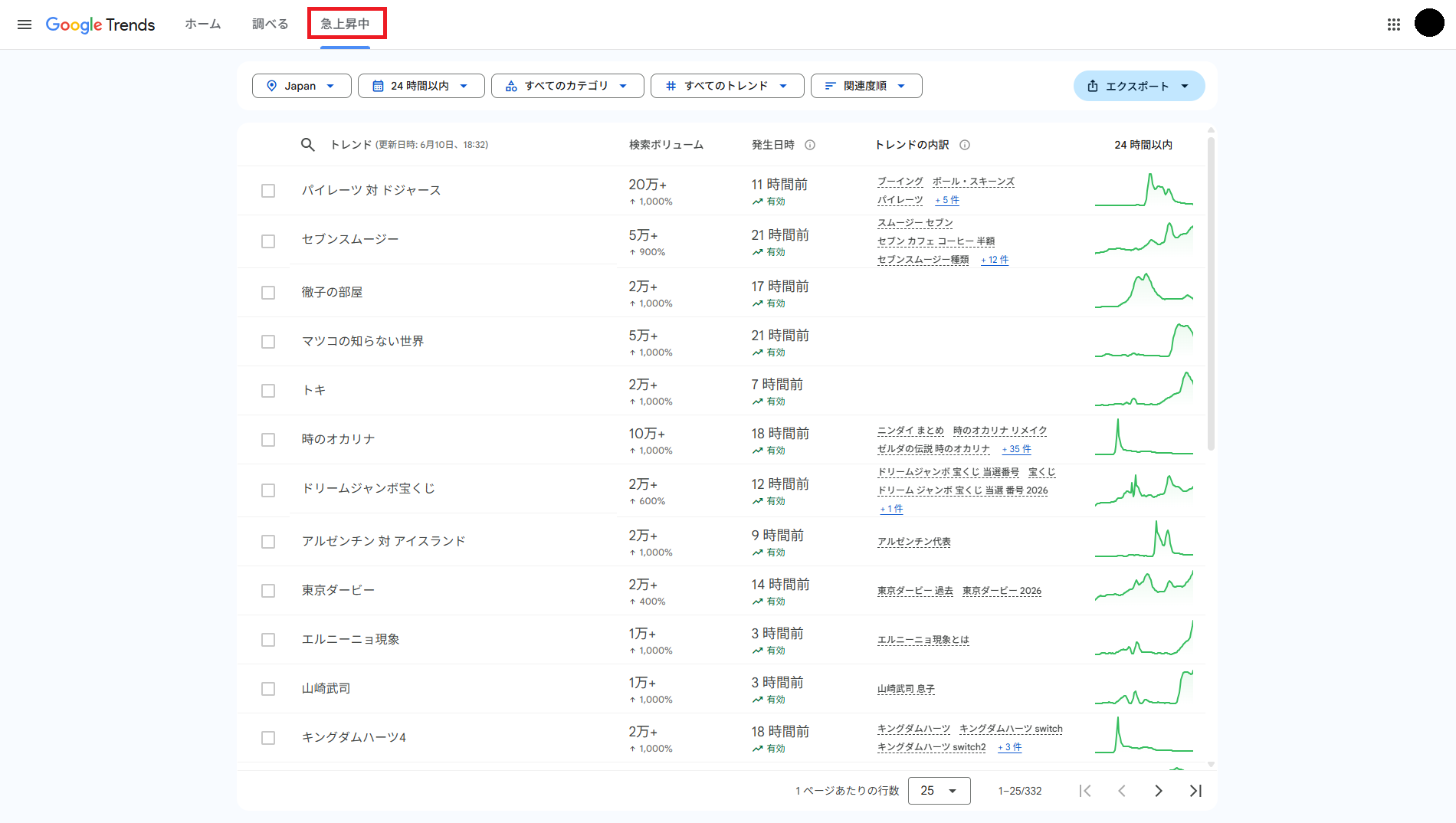1456x823 pixels.
Task: Show +3件 more for キングダムハーツ4
Action: click(x=1010, y=747)
